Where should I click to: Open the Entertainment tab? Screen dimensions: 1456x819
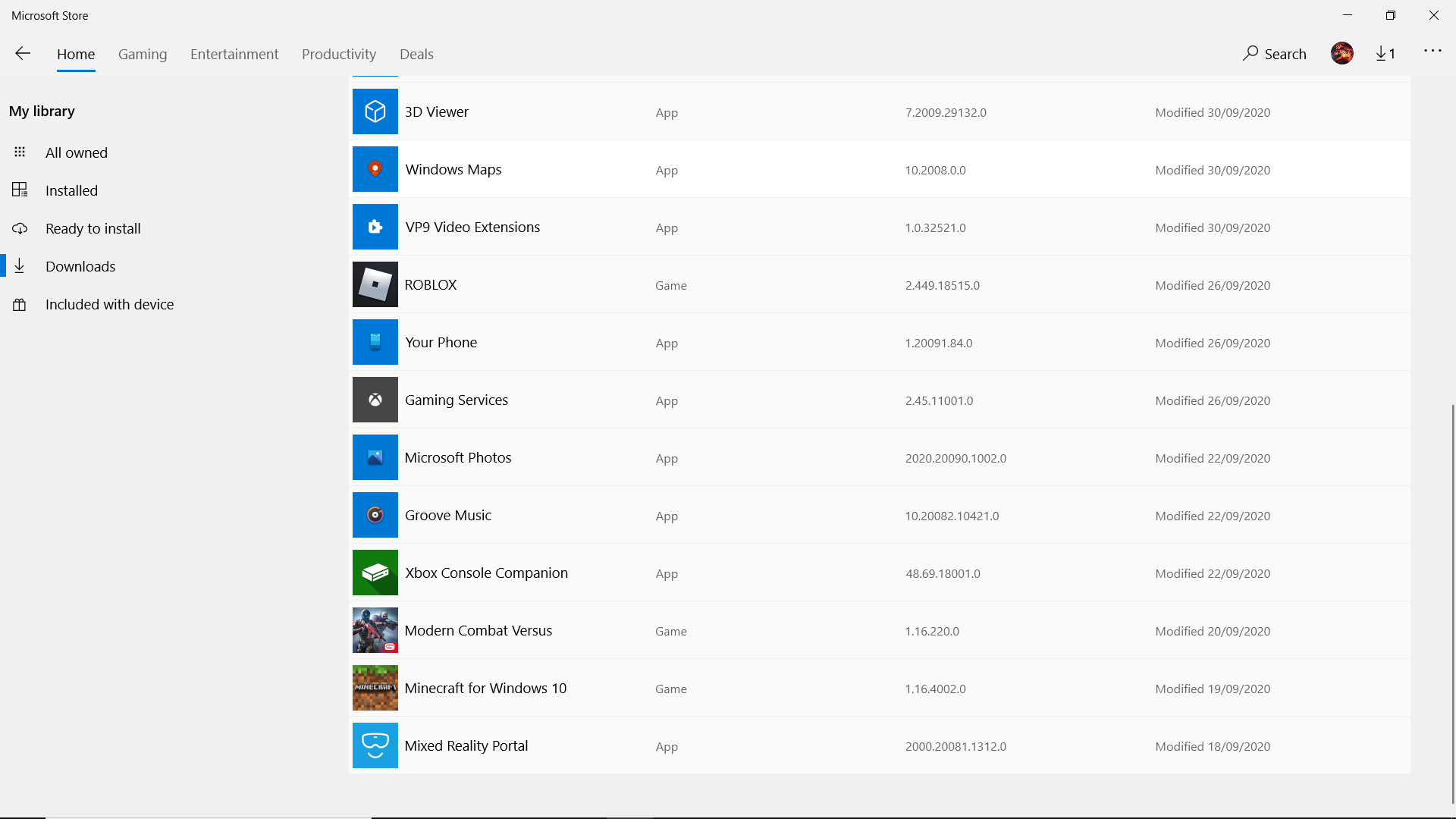point(234,54)
